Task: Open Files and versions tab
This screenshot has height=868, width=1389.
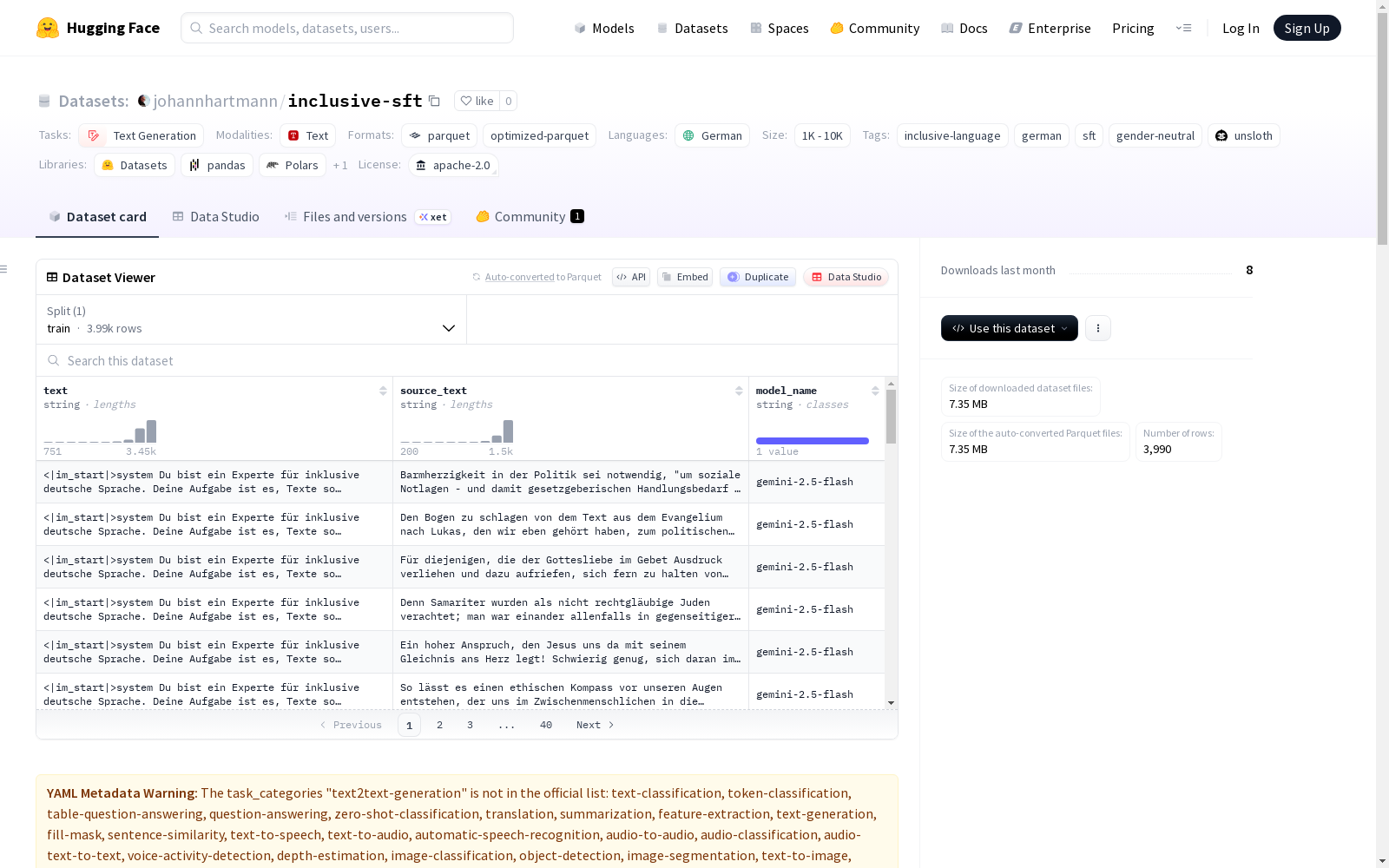Action: point(367,217)
